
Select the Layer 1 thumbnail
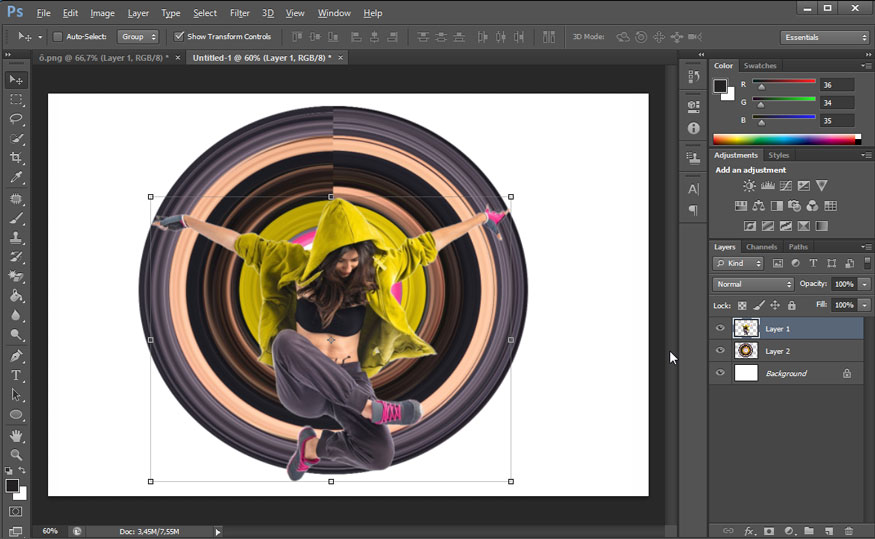pos(746,328)
